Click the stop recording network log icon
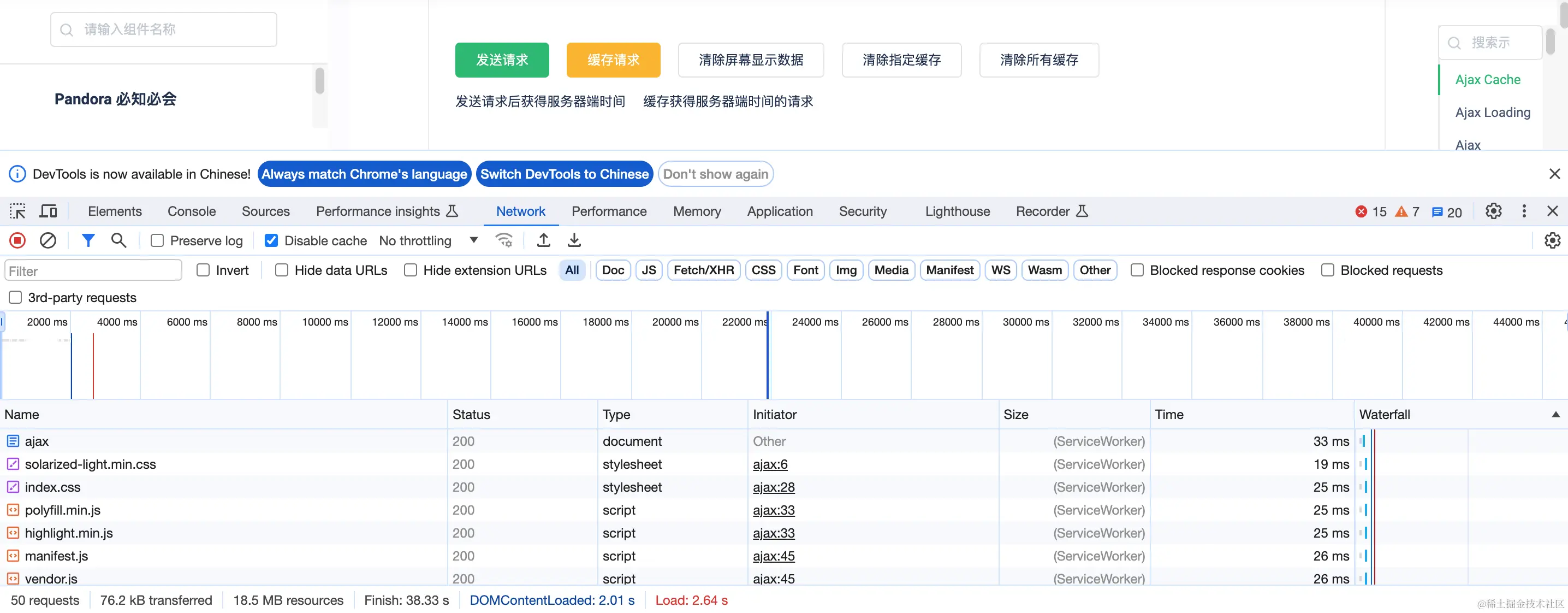This screenshot has width=1568, height=613. pos(17,241)
